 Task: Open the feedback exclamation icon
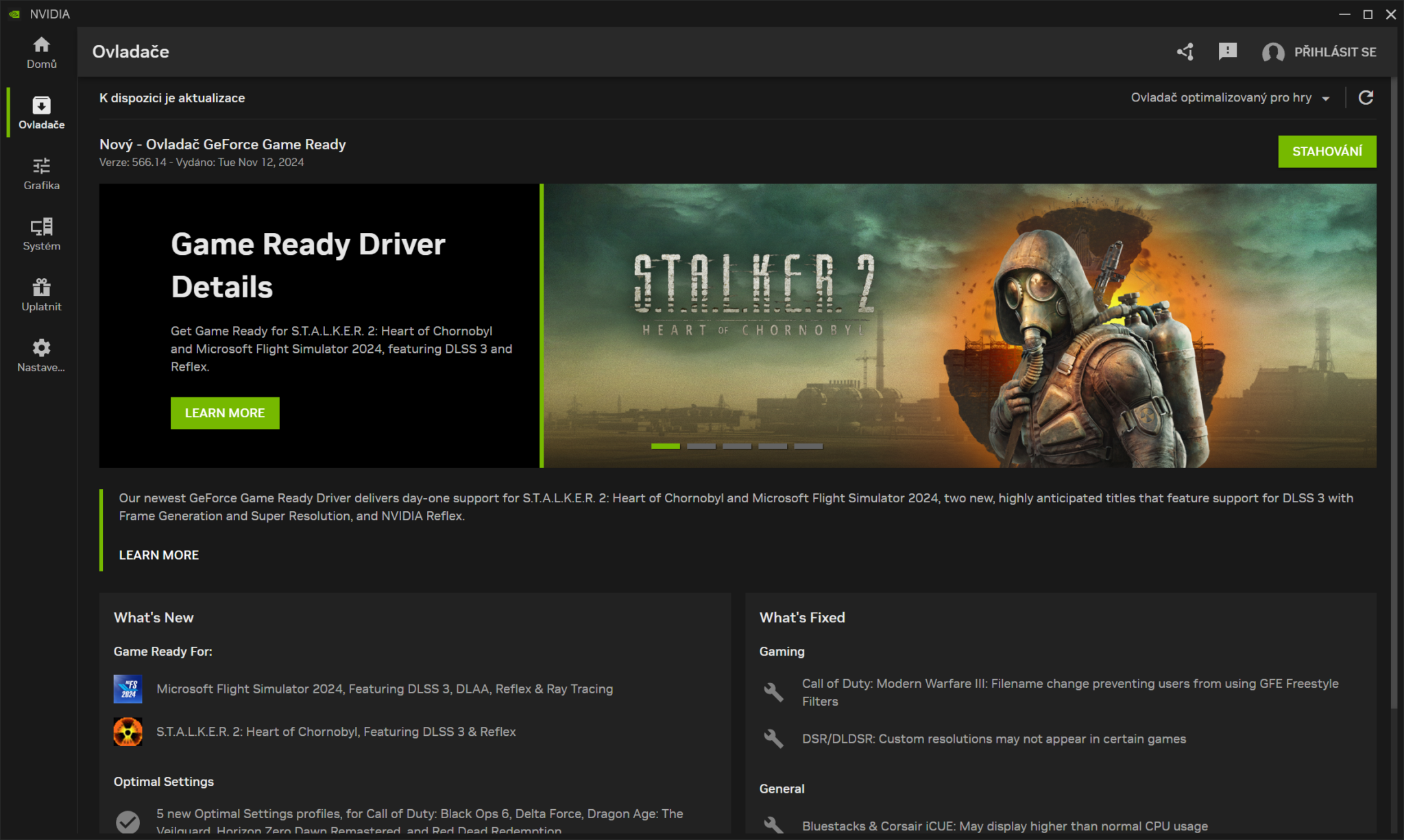coord(1228,52)
